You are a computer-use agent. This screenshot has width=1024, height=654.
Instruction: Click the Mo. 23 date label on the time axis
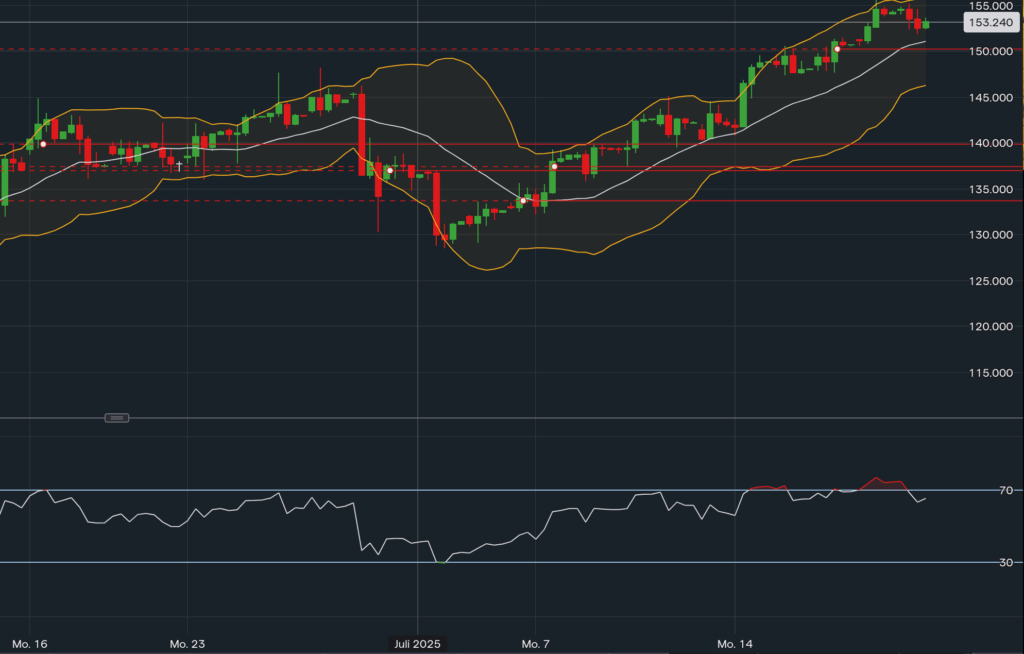click(187, 643)
